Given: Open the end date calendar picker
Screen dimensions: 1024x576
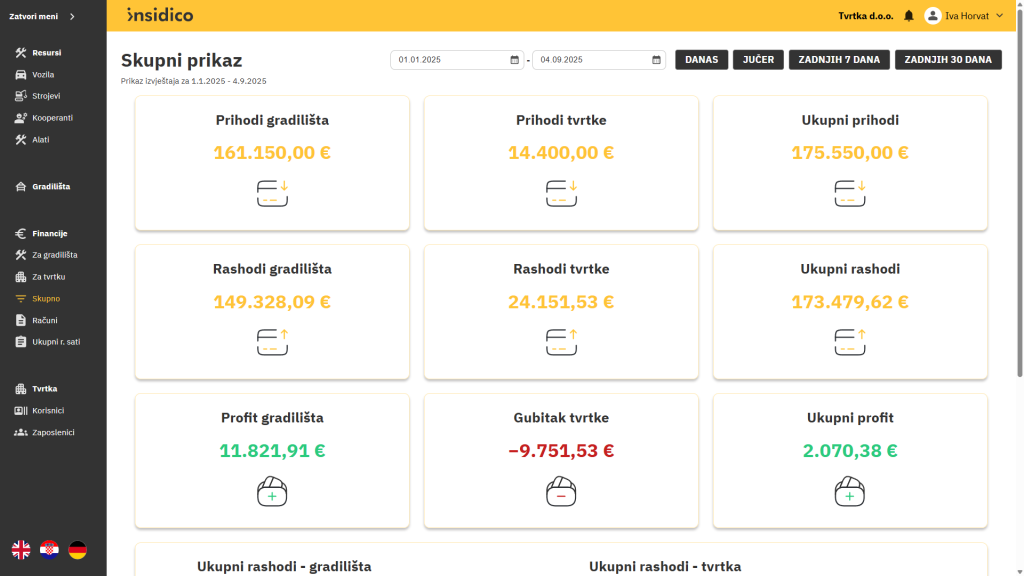Looking at the screenshot, I should pos(656,59).
